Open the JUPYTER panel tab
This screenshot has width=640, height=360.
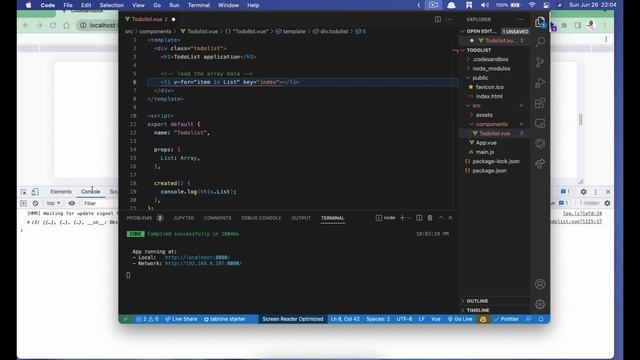pos(184,218)
